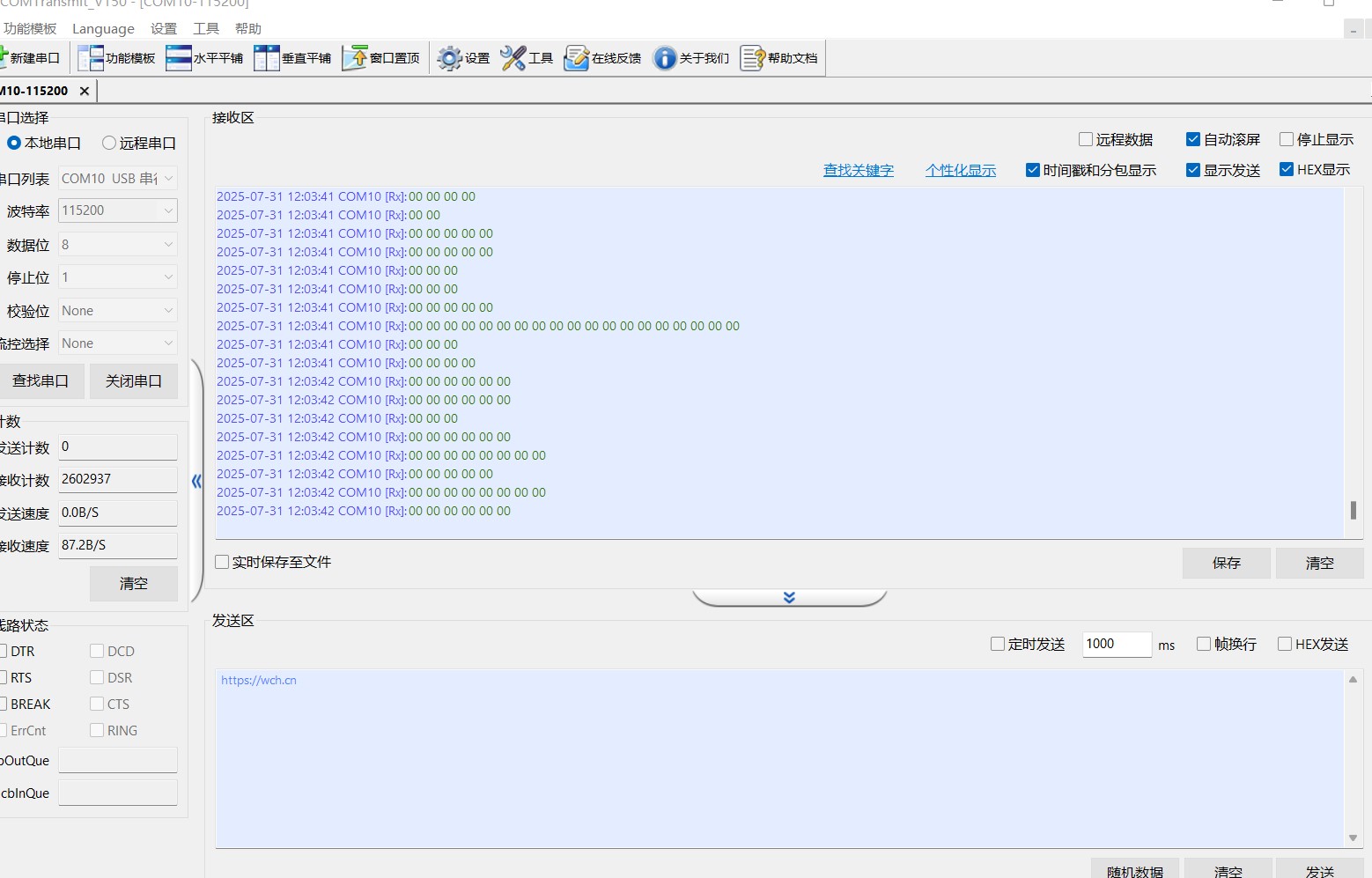
Task: Click the 功能模板 toolbar icon
Action: (116, 58)
